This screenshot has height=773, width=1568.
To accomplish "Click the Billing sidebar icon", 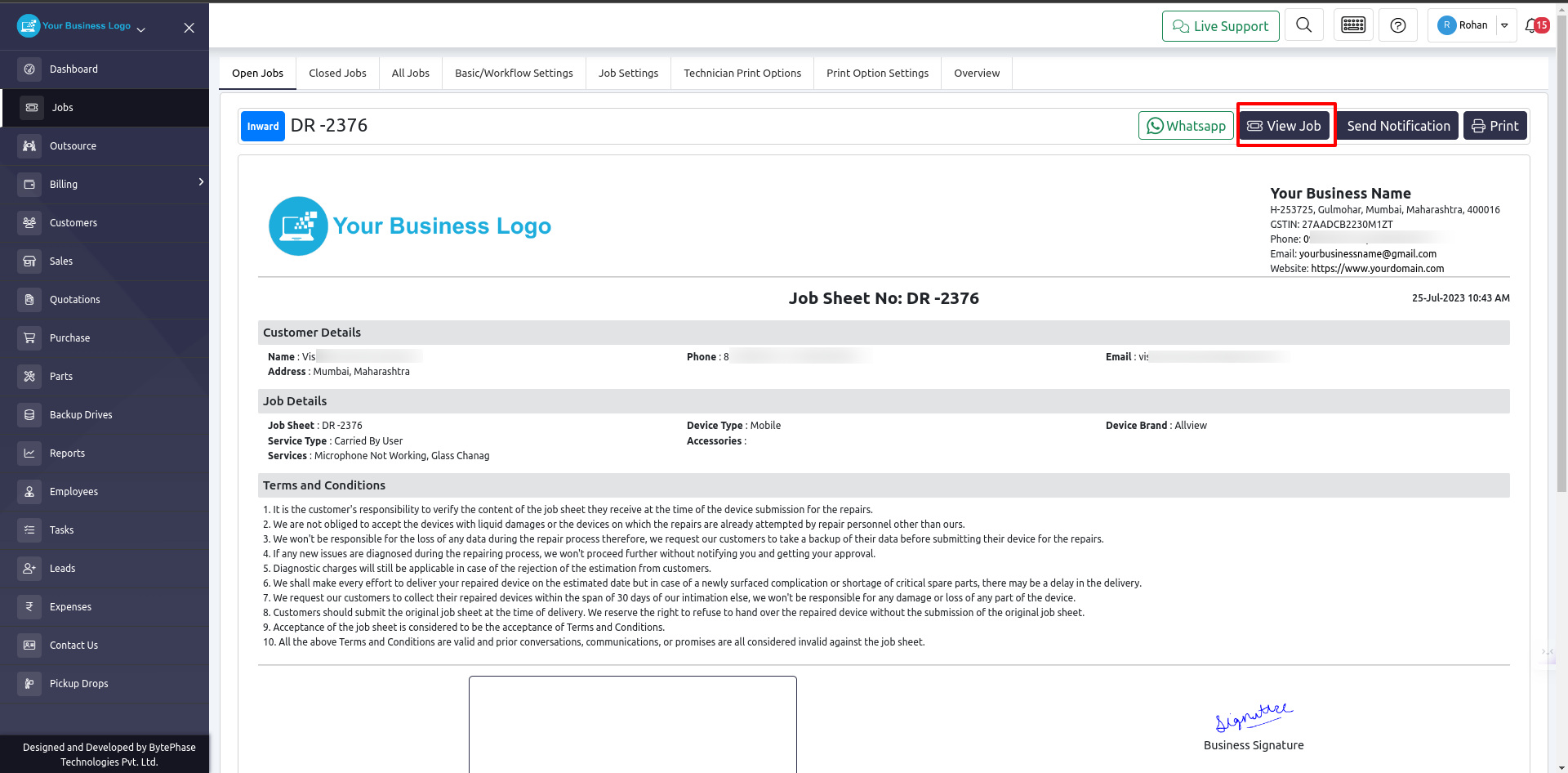I will (29, 185).
